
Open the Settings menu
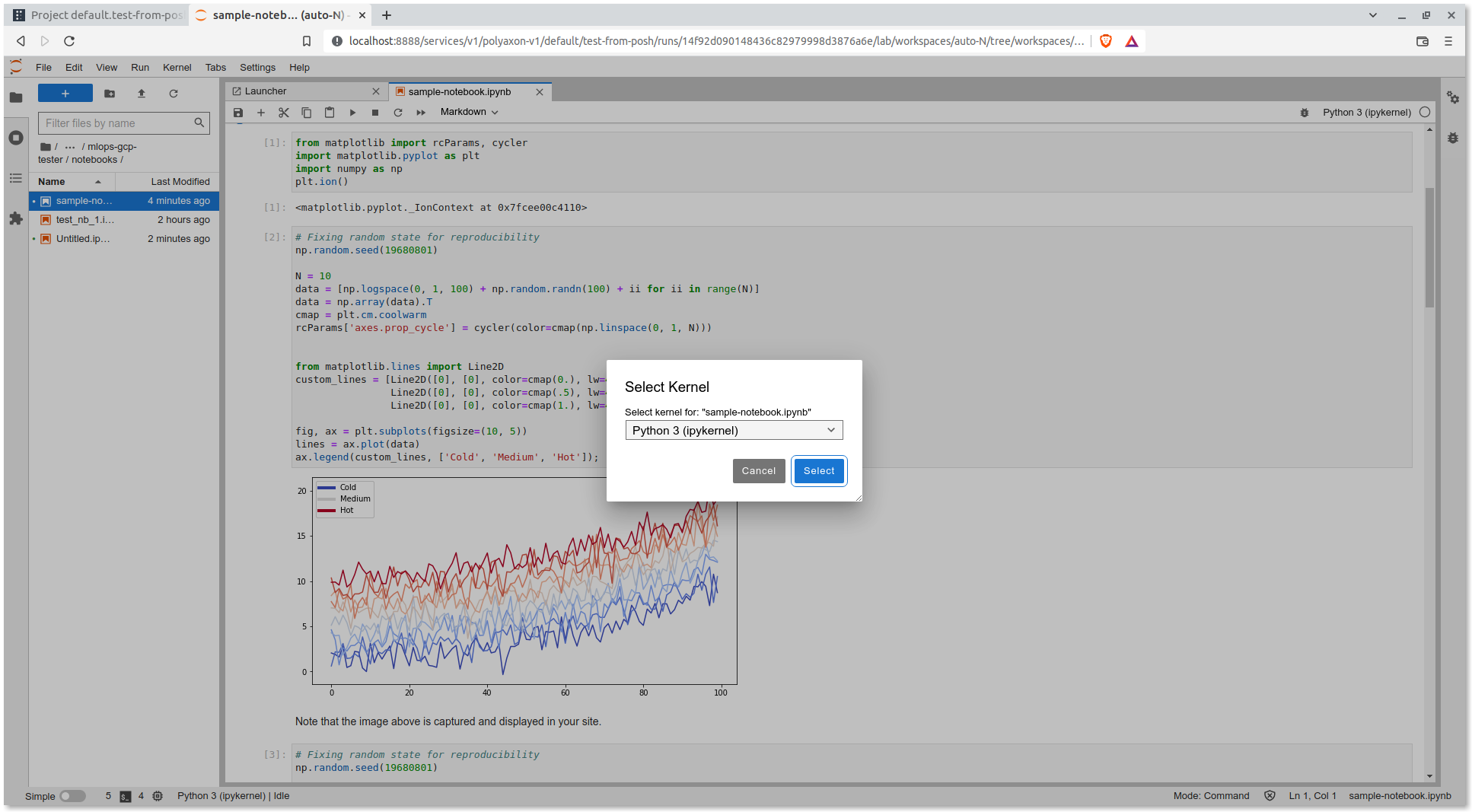[257, 67]
